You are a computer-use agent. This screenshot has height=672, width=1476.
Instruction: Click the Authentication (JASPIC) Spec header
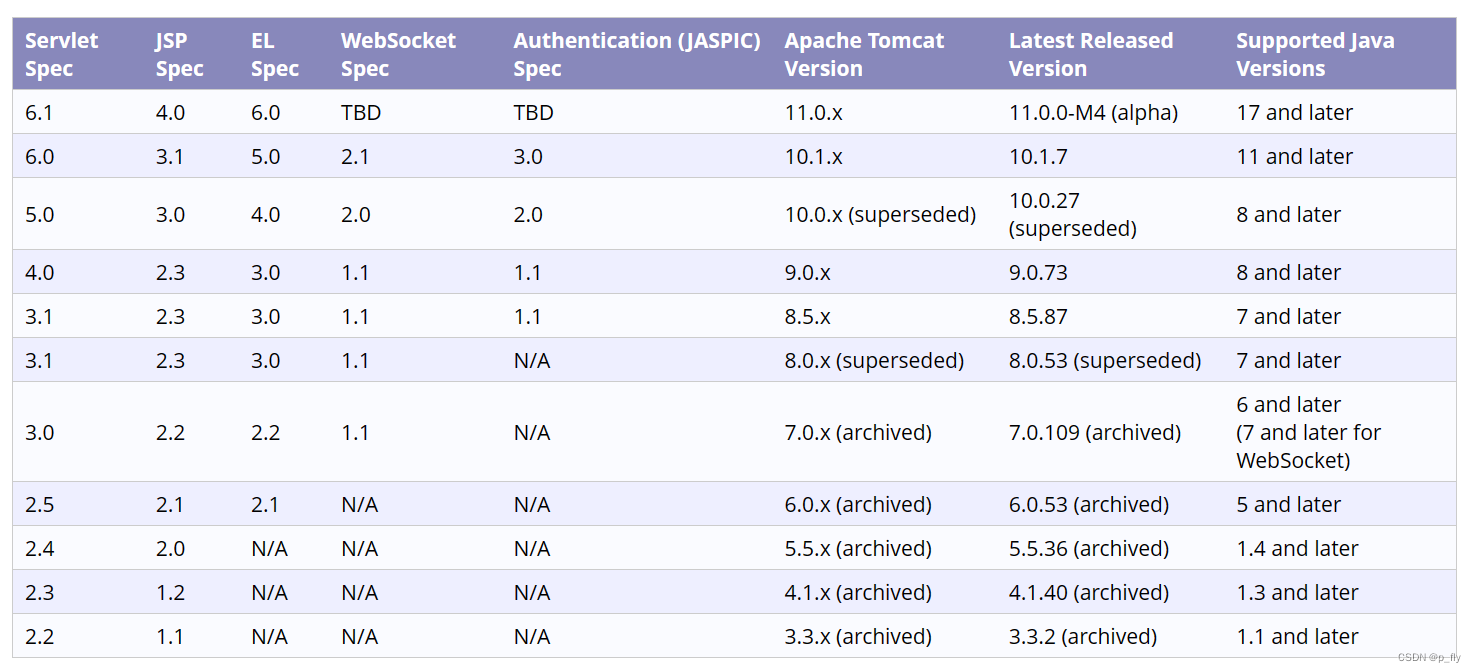pos(637,55)
